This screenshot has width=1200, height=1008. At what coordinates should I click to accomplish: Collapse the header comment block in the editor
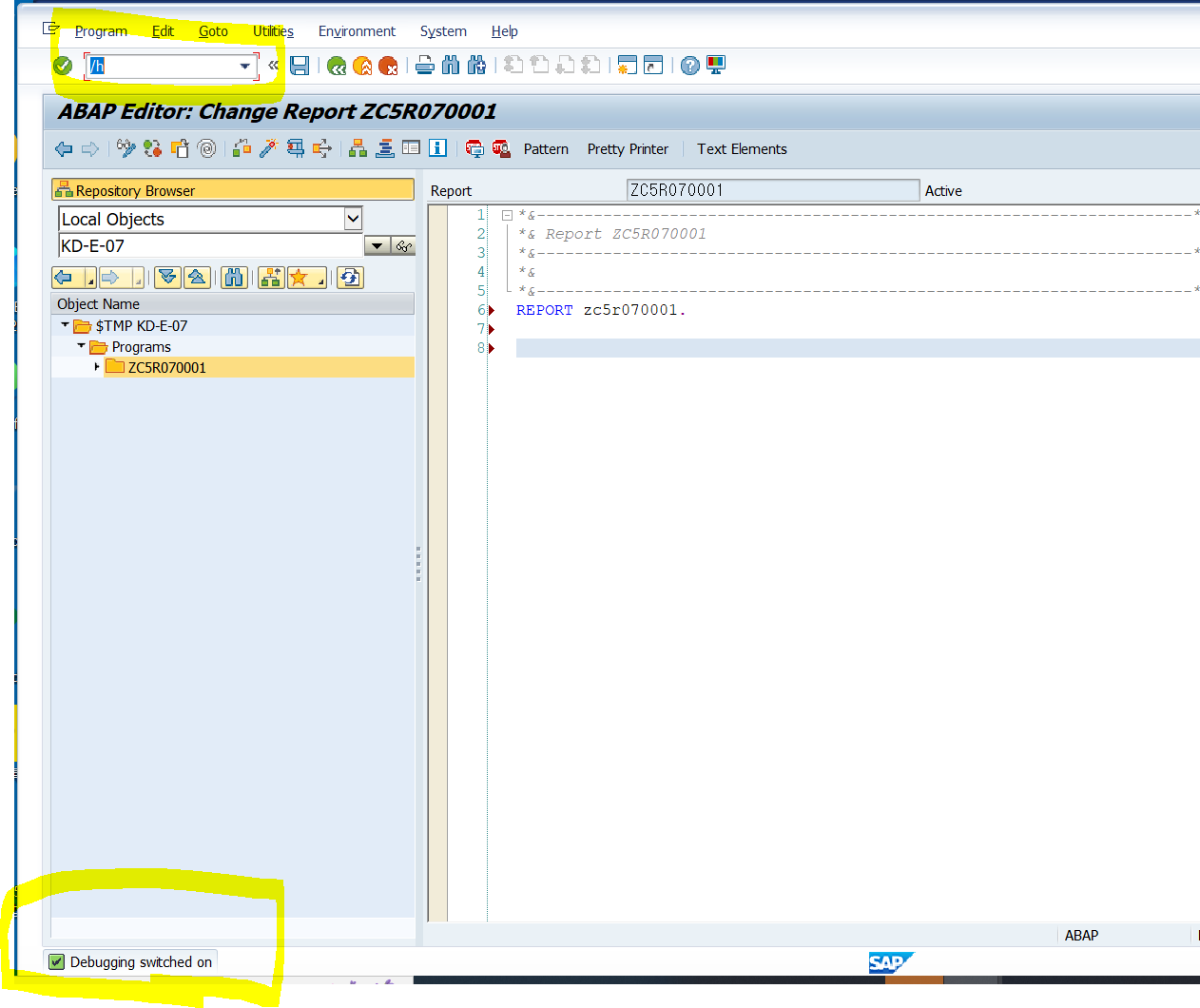508,216
